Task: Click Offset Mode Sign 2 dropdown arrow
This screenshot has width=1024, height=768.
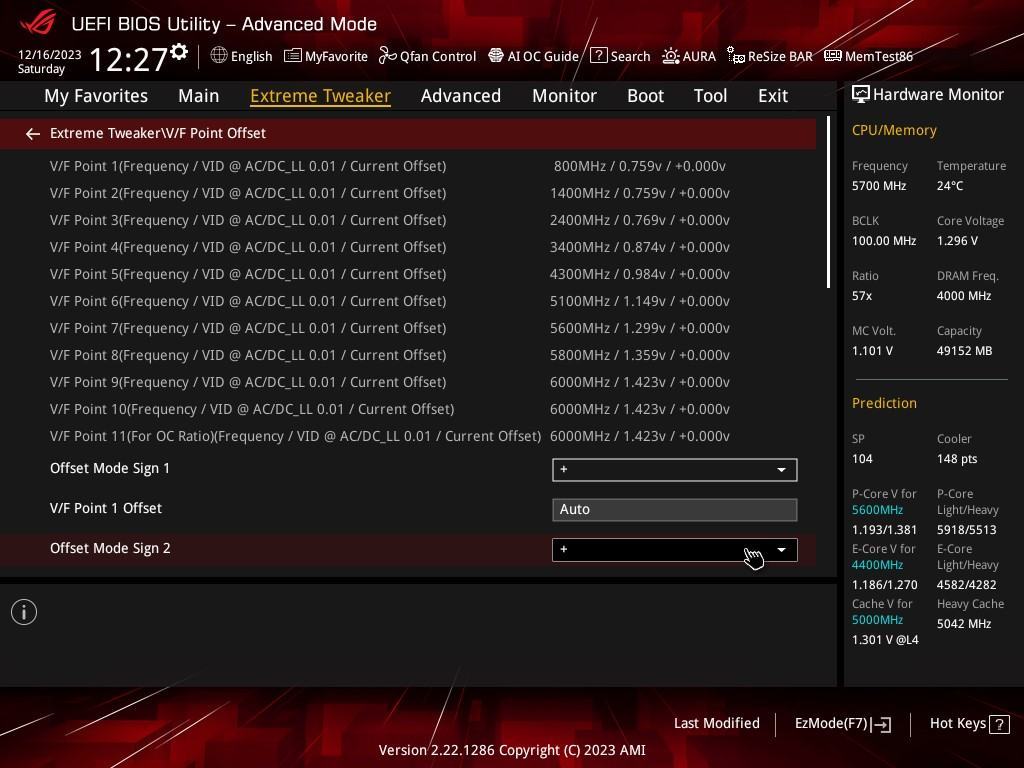Action: point(781,550)
